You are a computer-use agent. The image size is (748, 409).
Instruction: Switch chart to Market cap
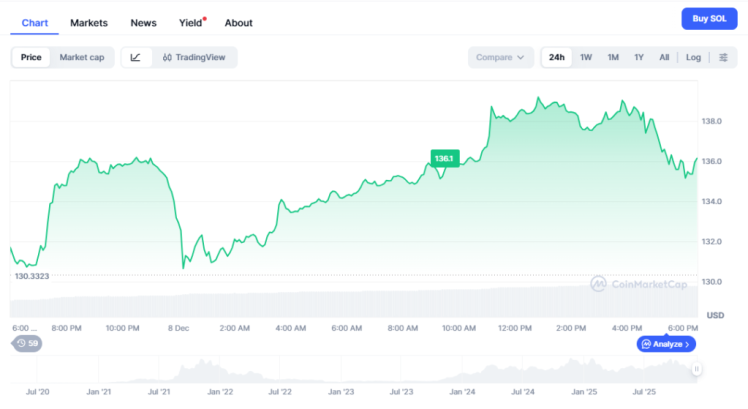[82, 58]
